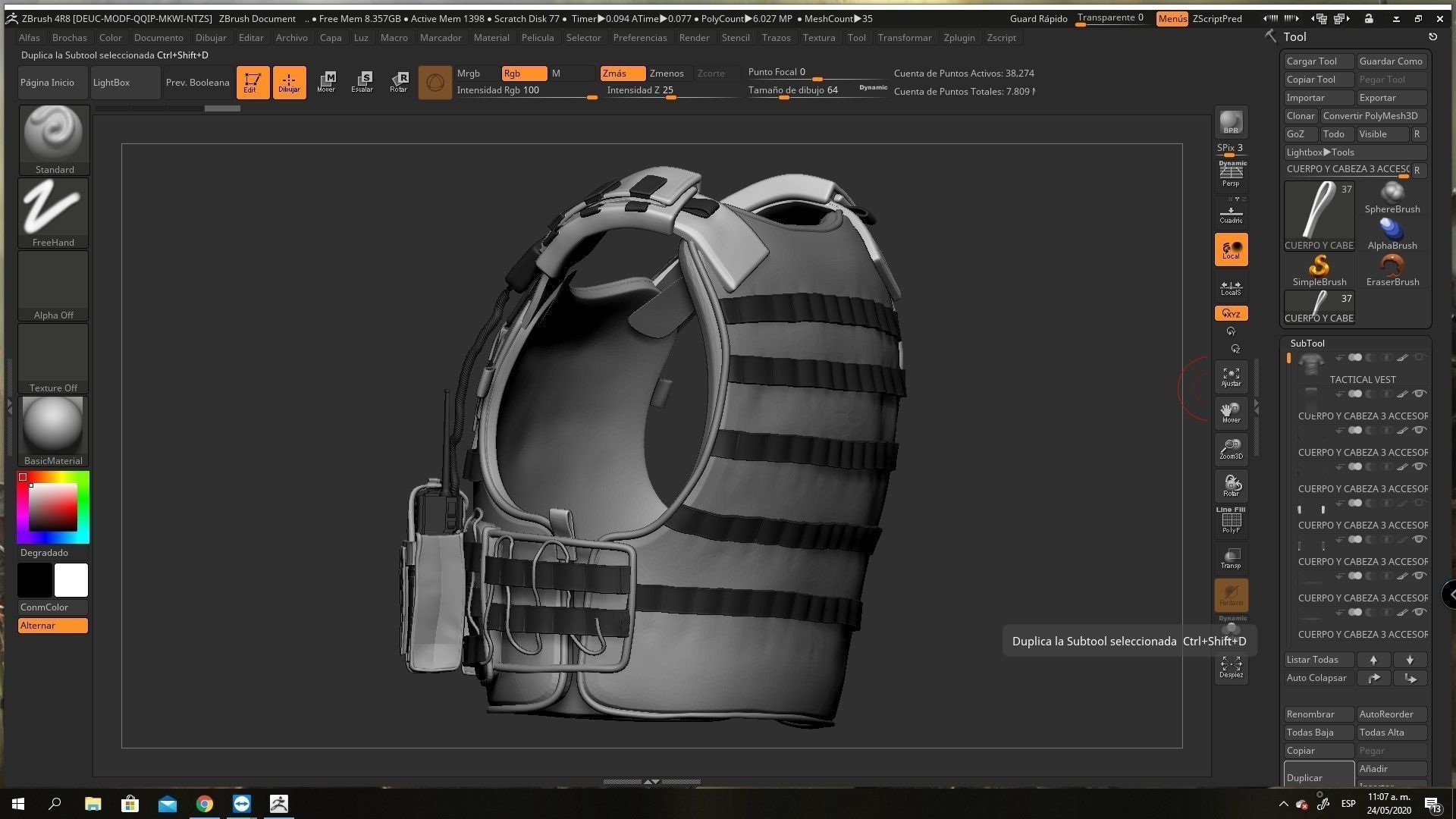Activate the Edit mode button

tap(253, 82)
